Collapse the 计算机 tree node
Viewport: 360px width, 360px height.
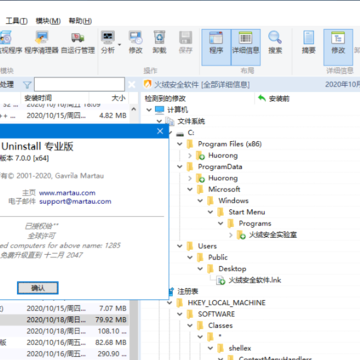pyautogui.click(x=149, y=110)
